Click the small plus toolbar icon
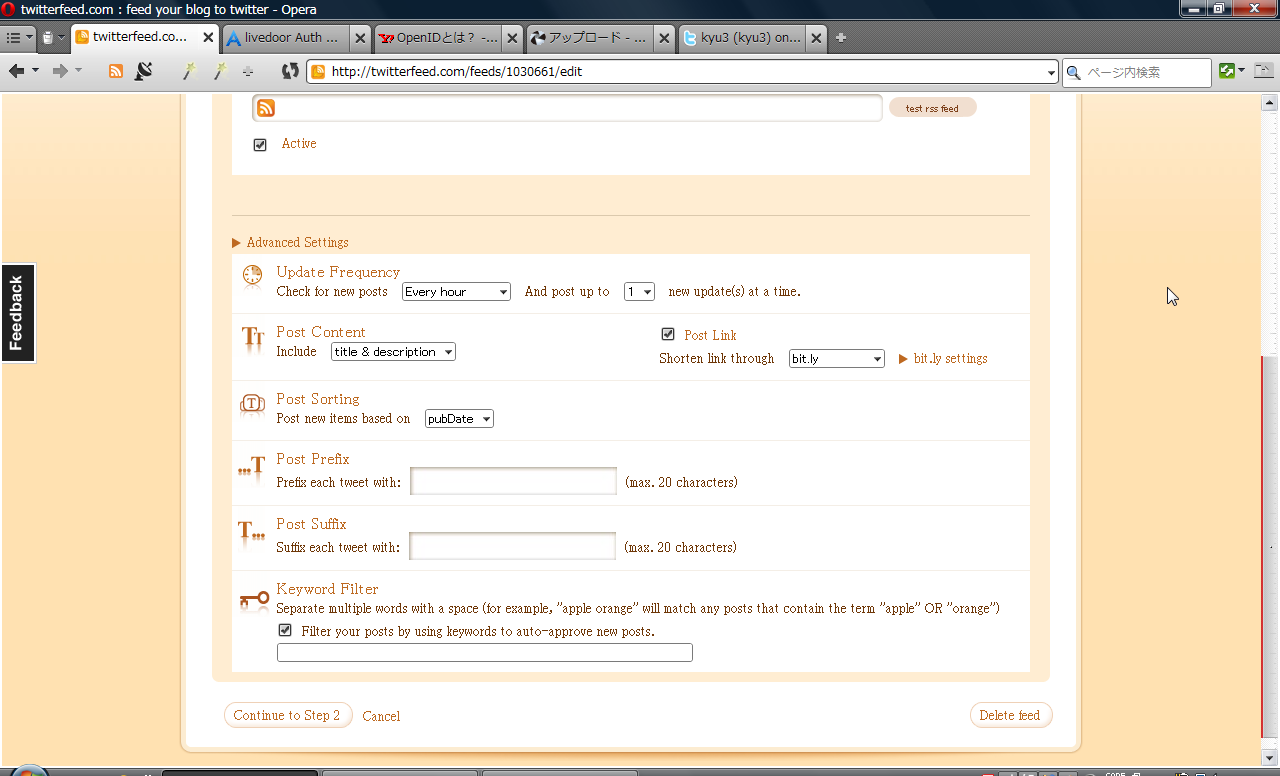 tap(248, 71)
